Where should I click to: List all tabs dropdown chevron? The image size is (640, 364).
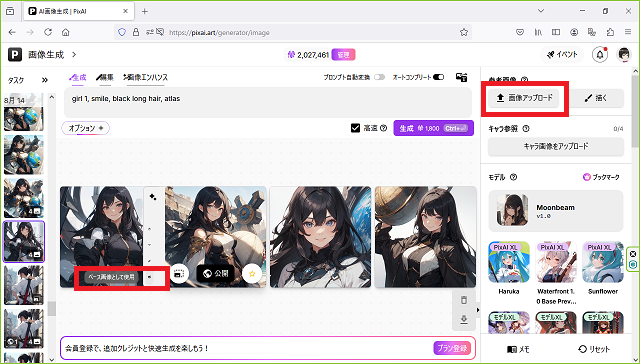click(541, 11)
